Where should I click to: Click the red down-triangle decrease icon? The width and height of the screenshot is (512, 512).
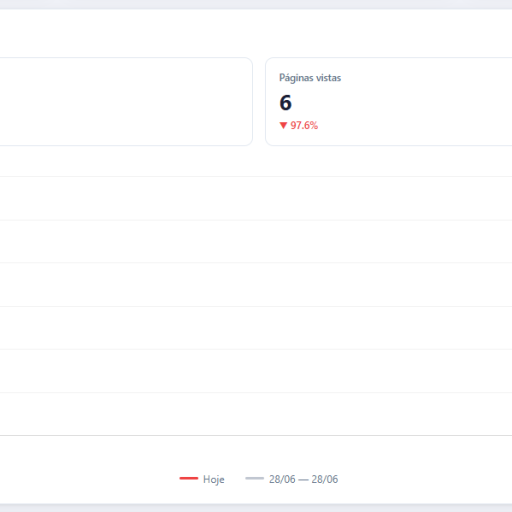[x=283, y=125]
